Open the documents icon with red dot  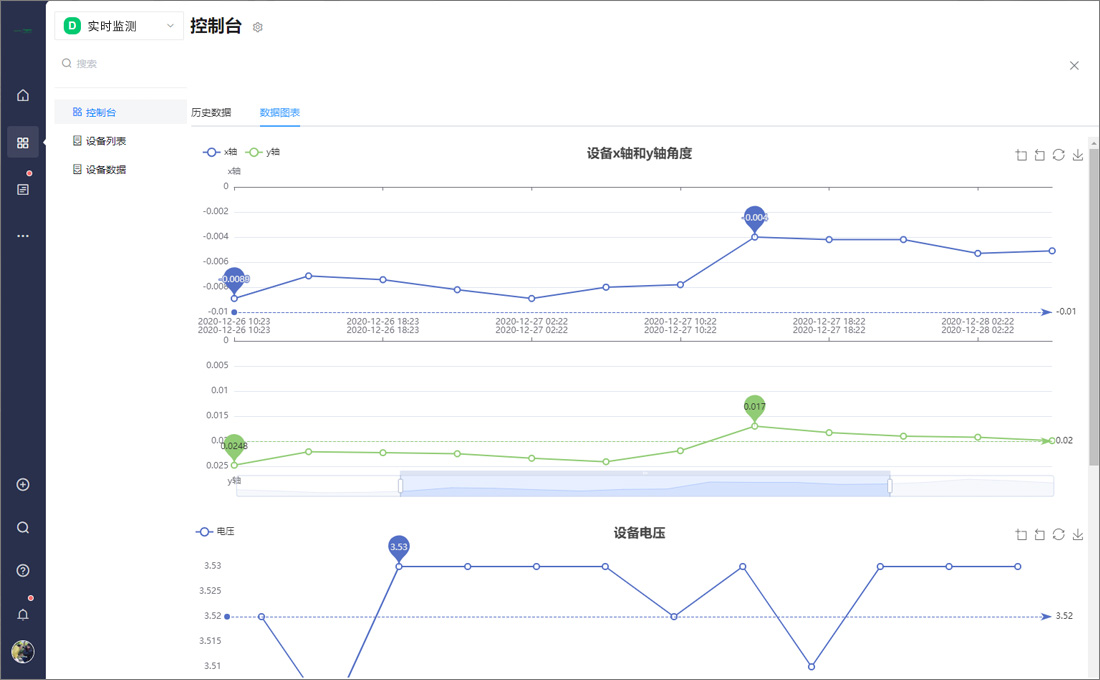pos(23,189)
